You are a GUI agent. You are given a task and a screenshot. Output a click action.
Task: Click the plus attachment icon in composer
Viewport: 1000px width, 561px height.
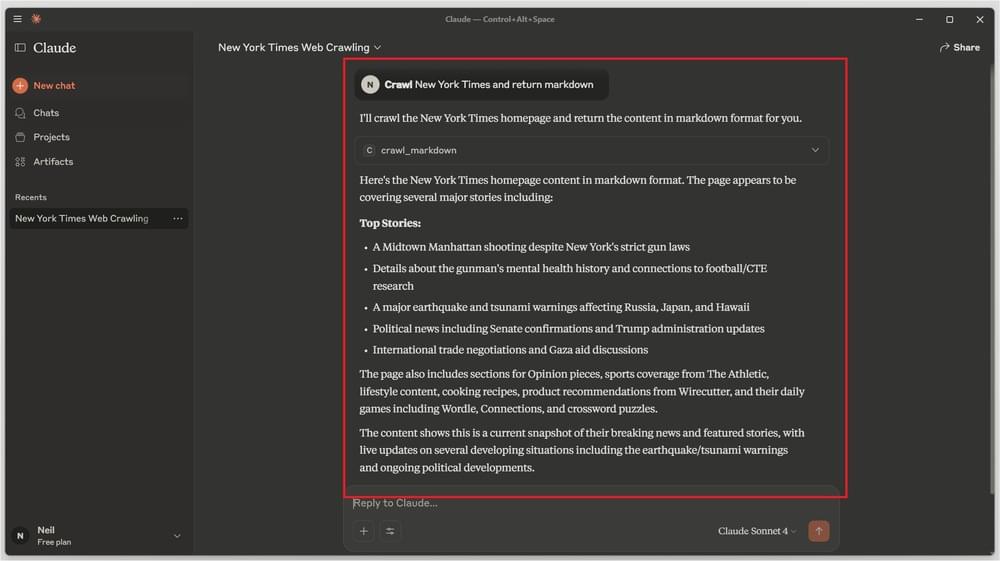point(364,532)
